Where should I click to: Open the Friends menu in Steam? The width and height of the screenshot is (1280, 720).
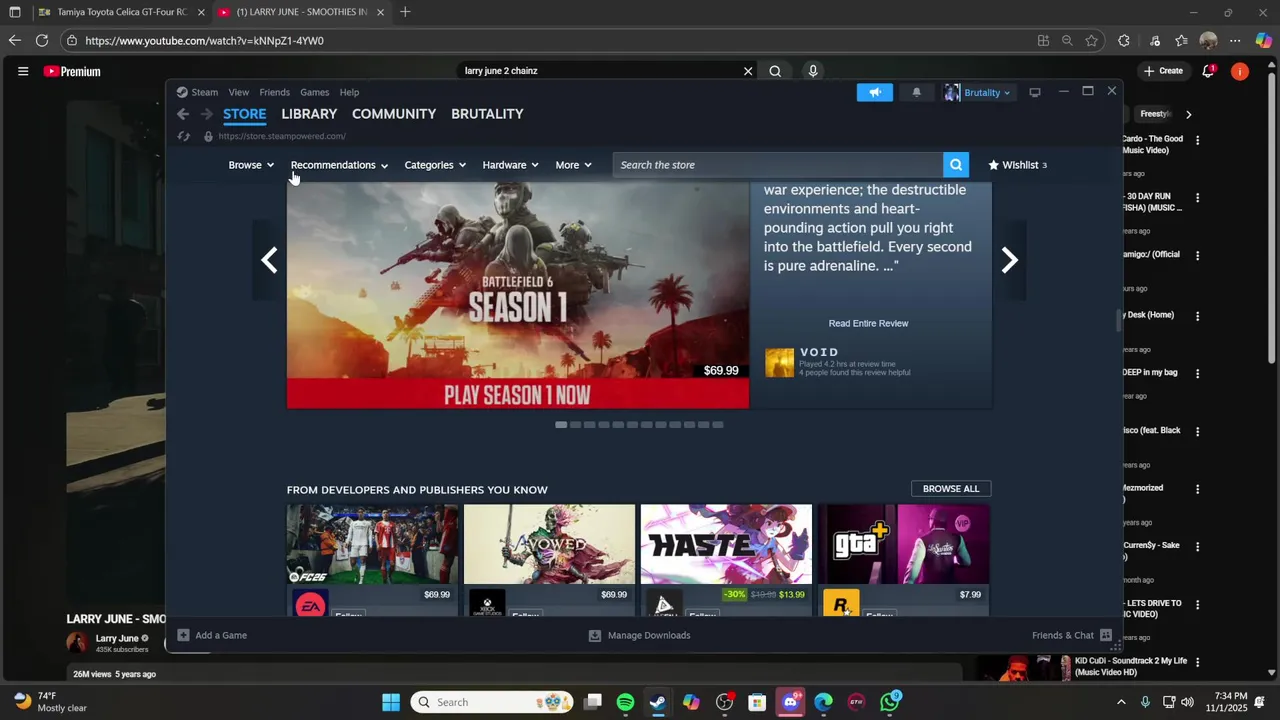[x=274, y=92]
